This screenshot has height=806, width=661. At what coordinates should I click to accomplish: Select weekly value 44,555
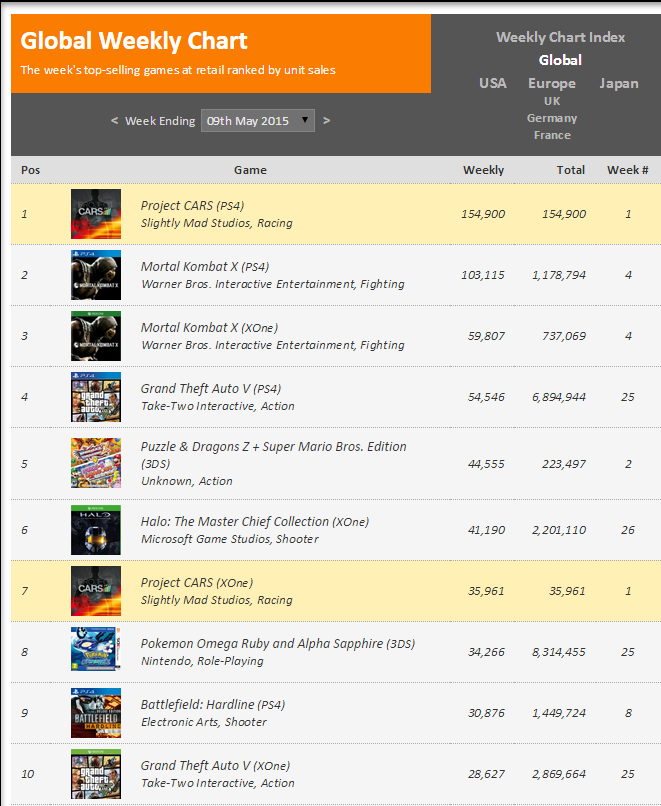click(486, 464)
